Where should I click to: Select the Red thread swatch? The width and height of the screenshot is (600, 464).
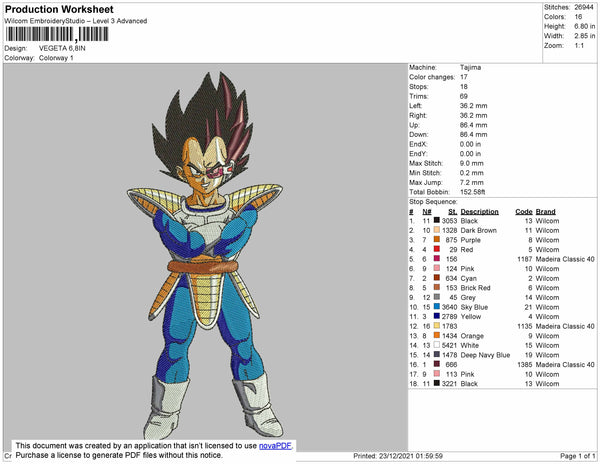437,249
